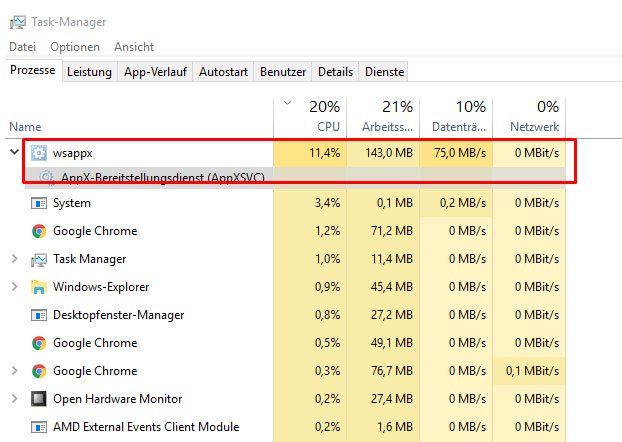Click the 0,8% CPU value
Screen dimensions: 622x442
click(x=327, y=315)
